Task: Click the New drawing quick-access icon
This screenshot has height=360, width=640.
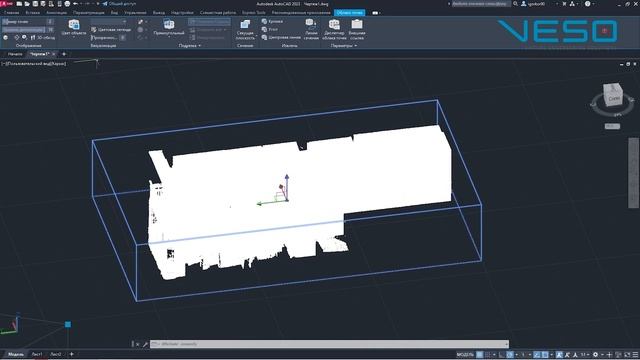Action: click(19, 4)
